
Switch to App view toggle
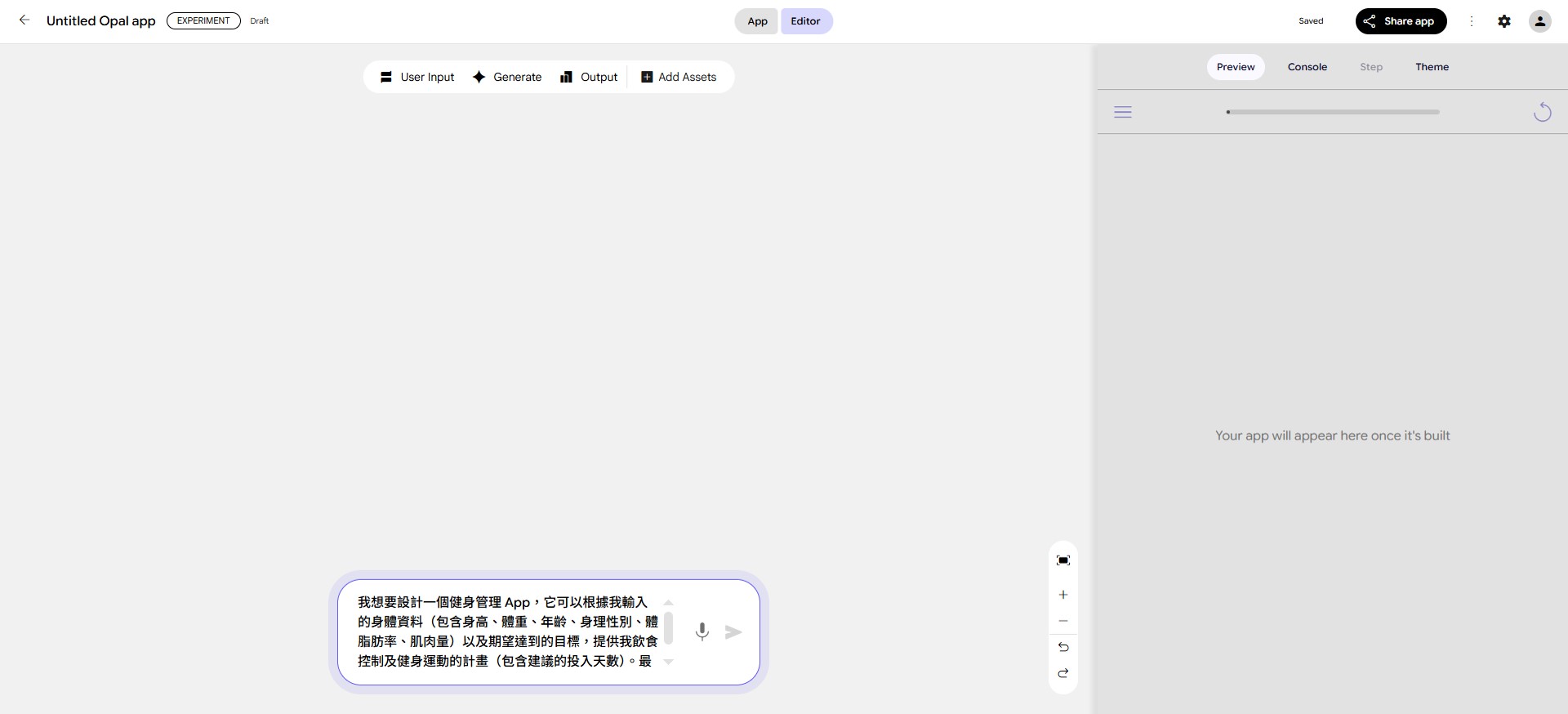pos(757,21)
